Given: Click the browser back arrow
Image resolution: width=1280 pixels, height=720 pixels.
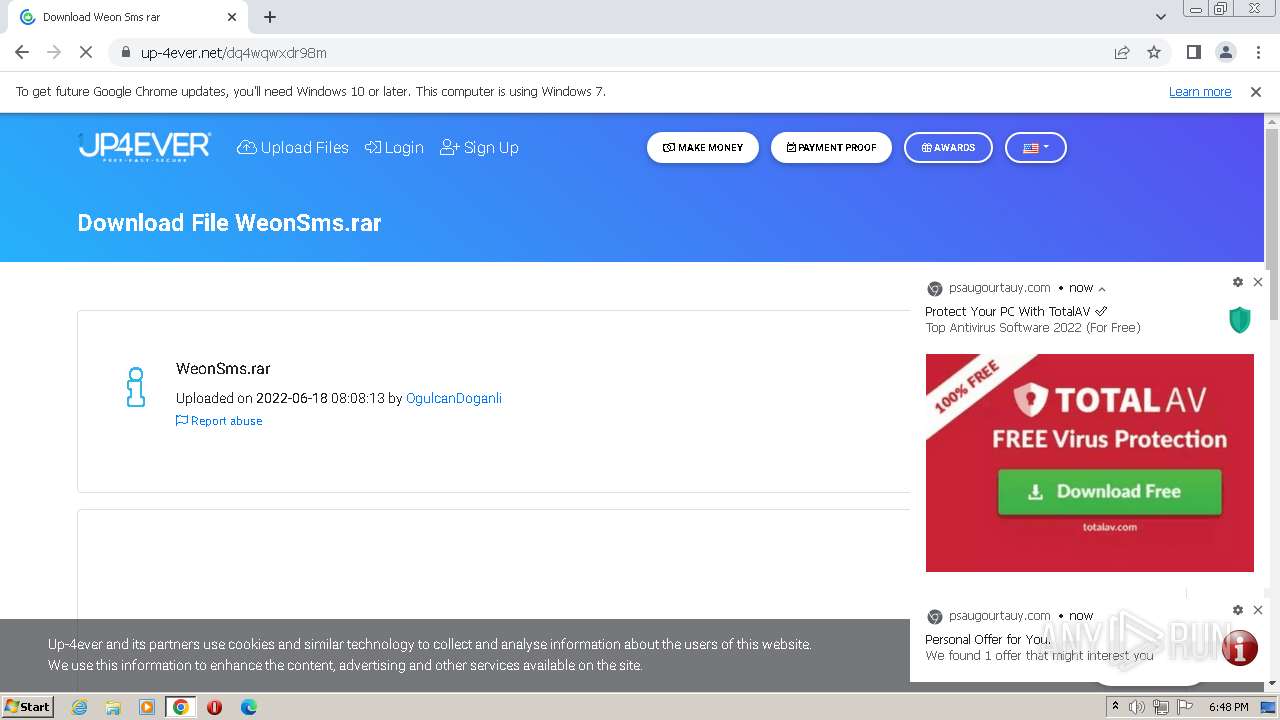Looking at the screenshot, I should coord(22,52).
